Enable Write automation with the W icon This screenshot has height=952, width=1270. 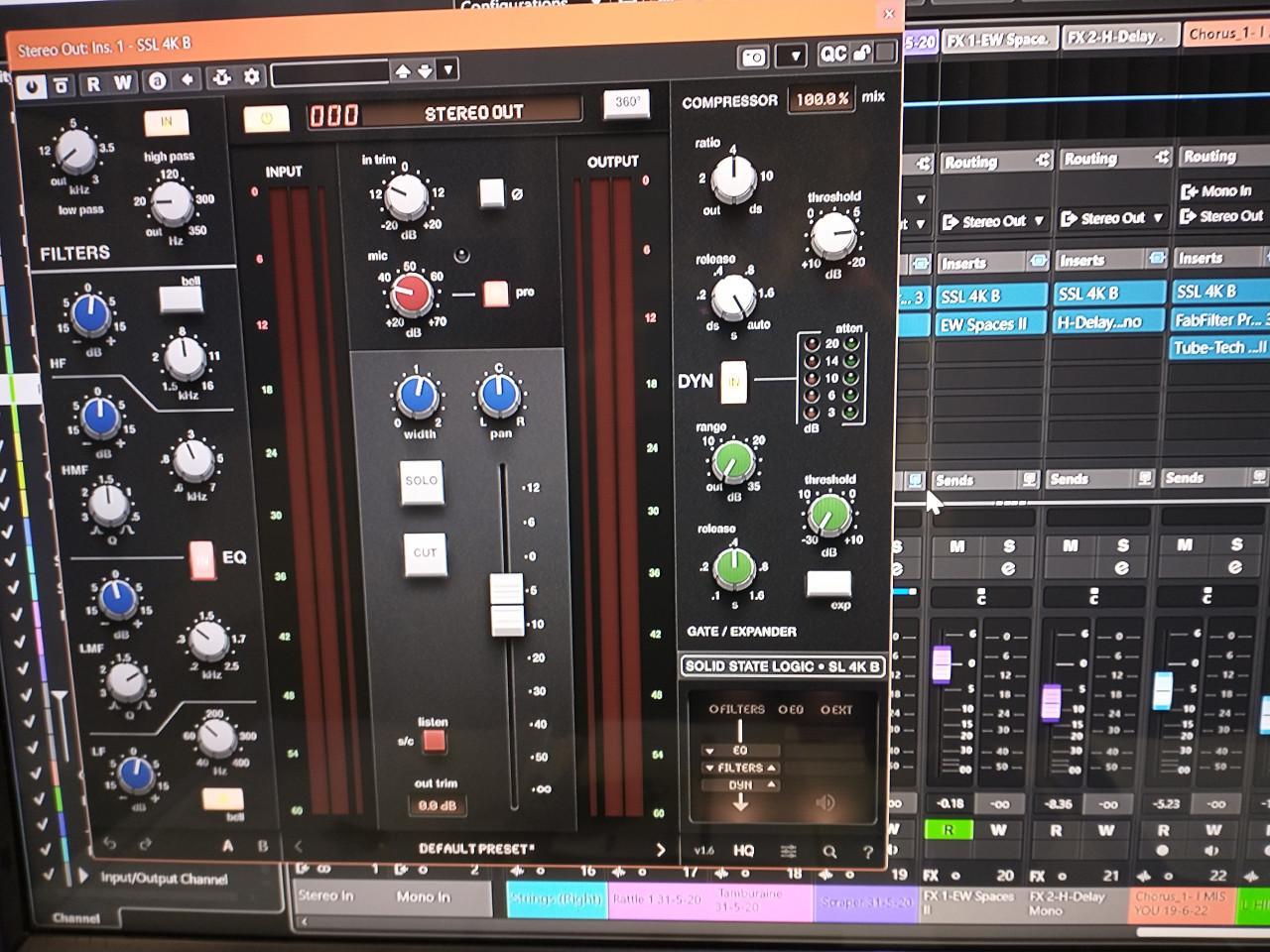(x=123, y=81)
